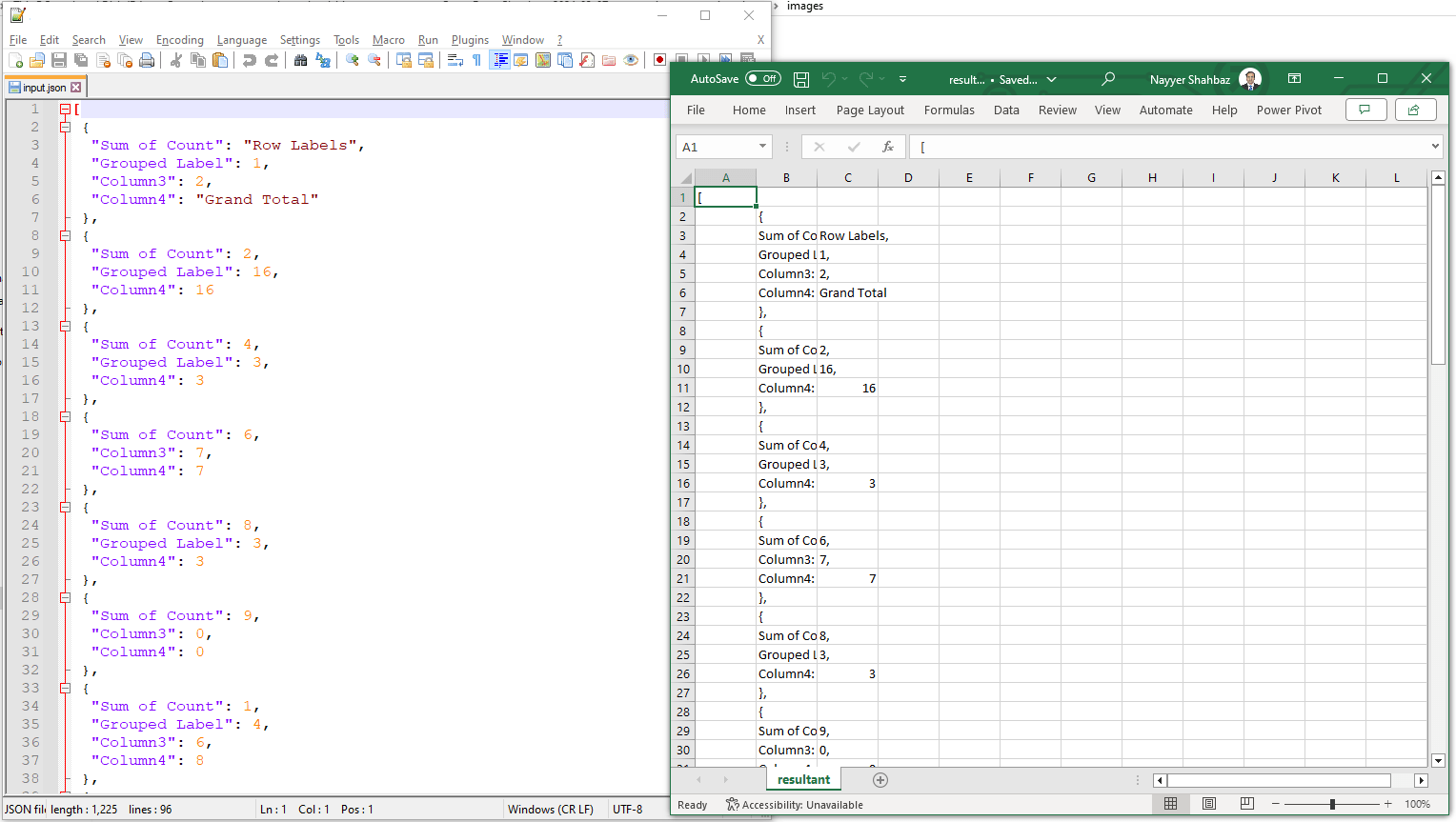Enable Word Wrap from Notepad++ toolbar
This screenshot has width=1456, height=822.
click(x=455, y=59)
